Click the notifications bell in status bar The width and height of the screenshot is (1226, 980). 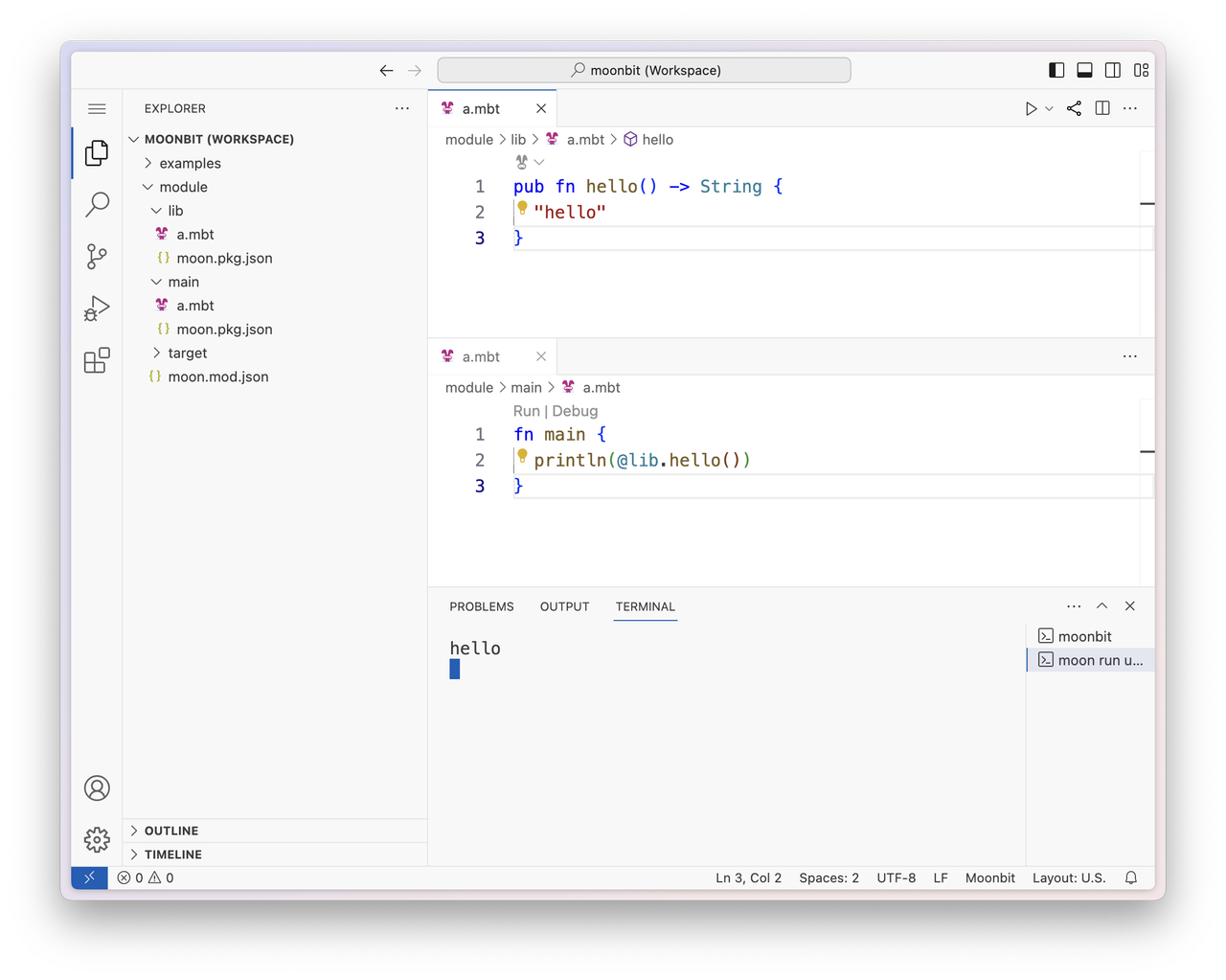(1131, 877)
